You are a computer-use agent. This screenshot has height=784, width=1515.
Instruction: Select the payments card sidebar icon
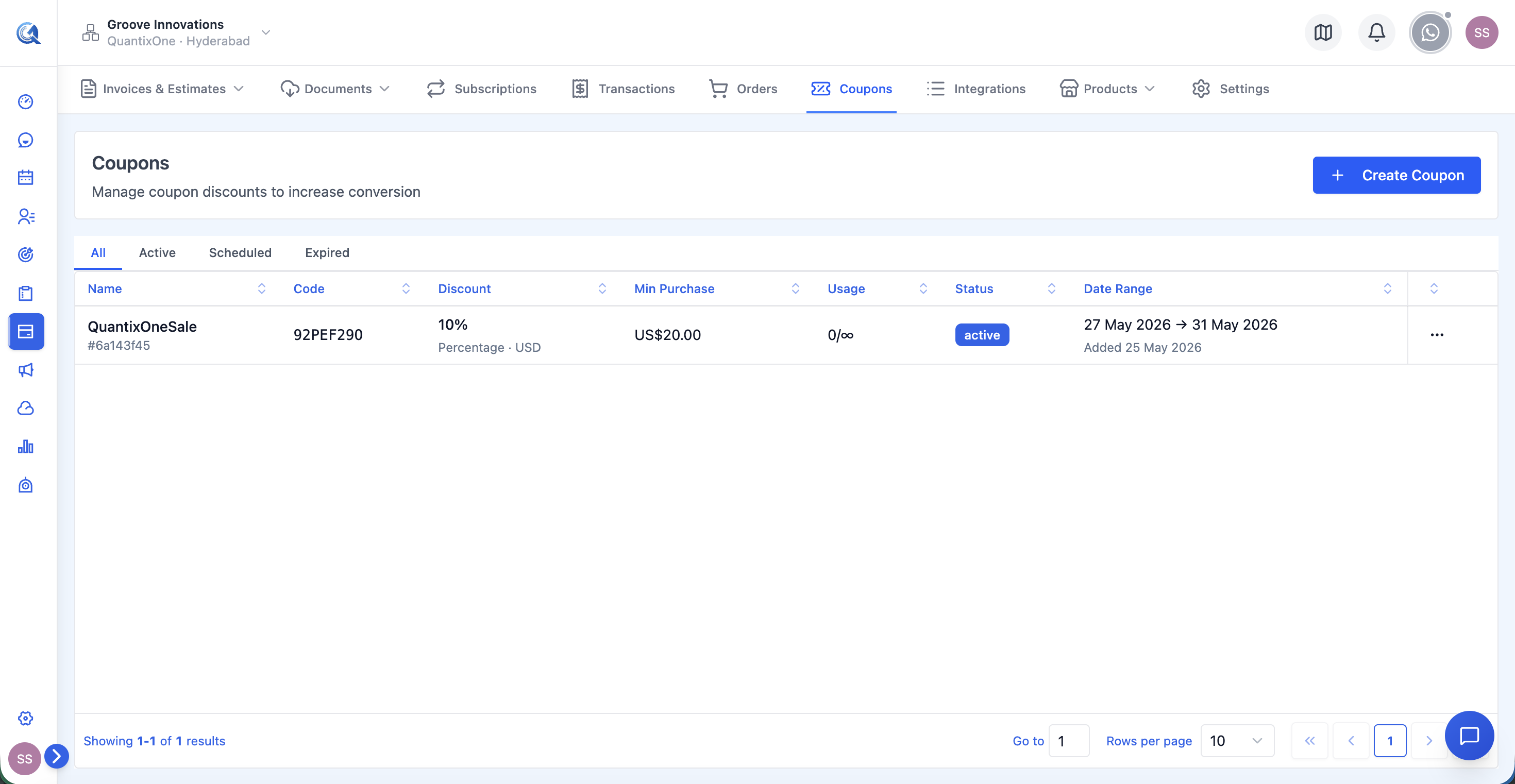[26, 331]
